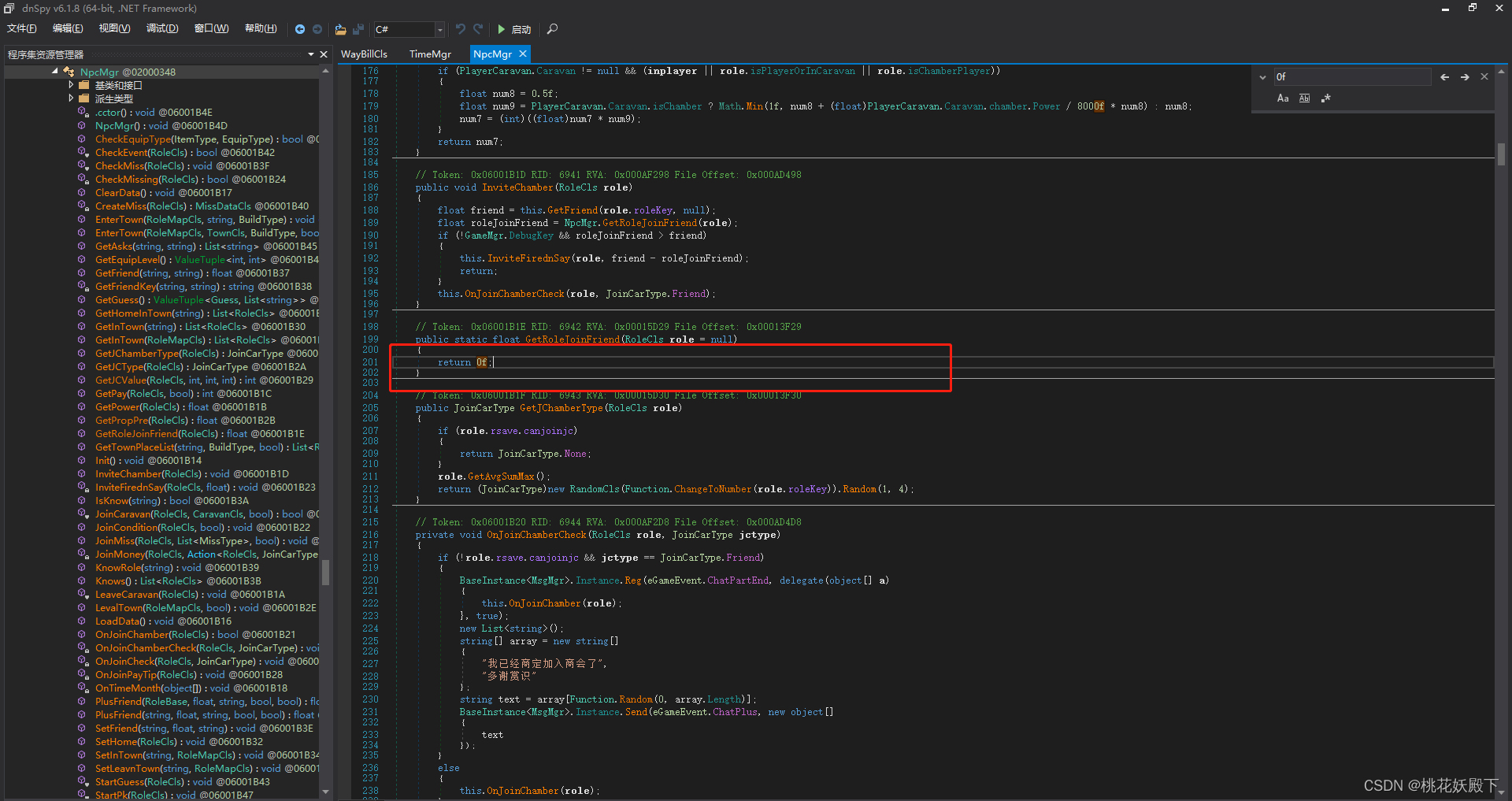Undo using the toolbar undo arrow
Image resolution: width=1512 pixels, height=801 pixels.
(461, 29)
